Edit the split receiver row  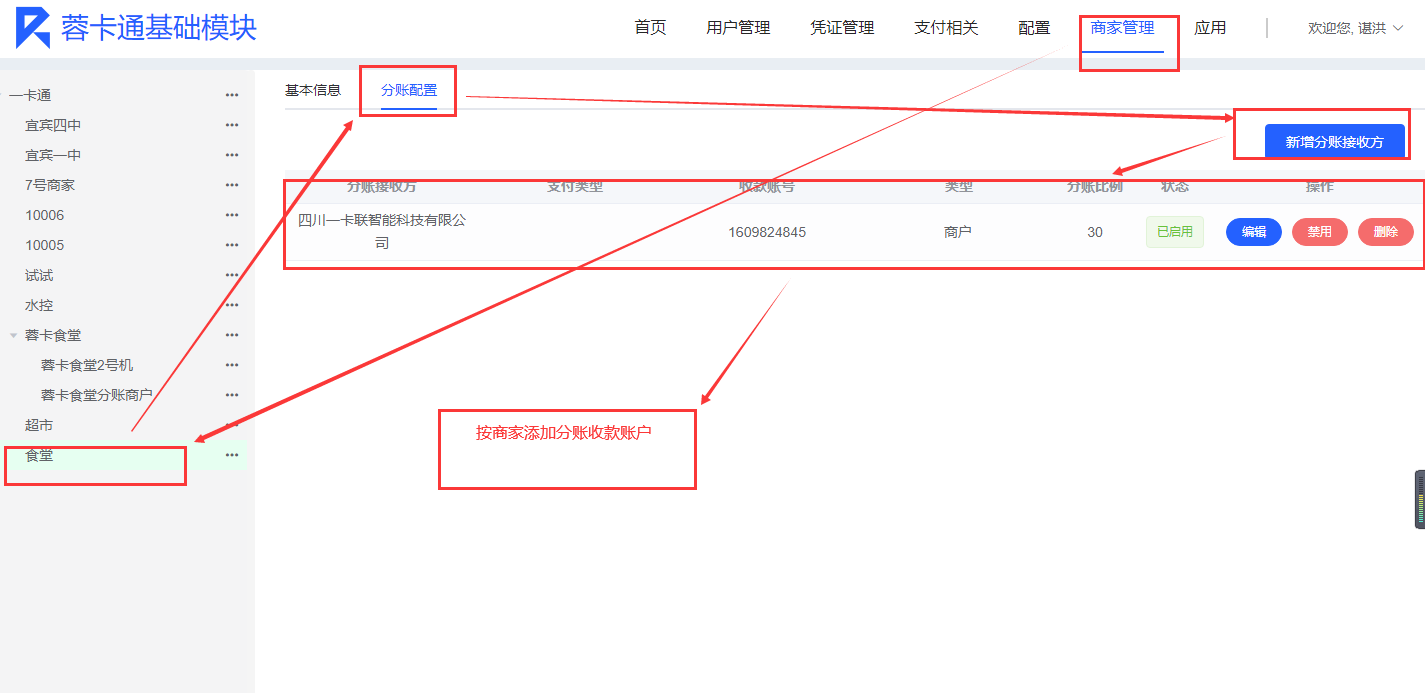[1253, 232]
